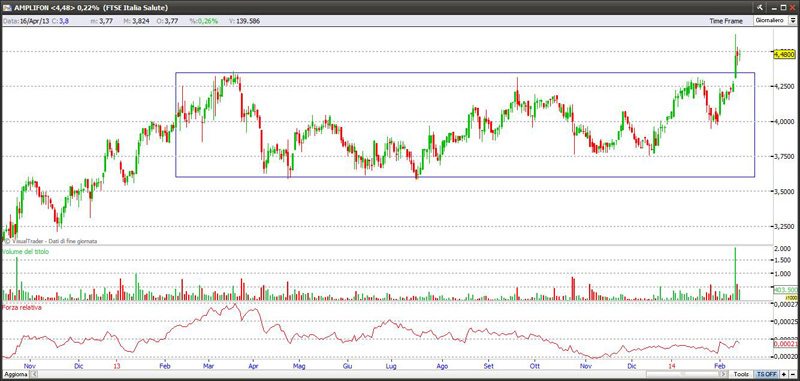Click the tallest green volume bar at right

735,274
